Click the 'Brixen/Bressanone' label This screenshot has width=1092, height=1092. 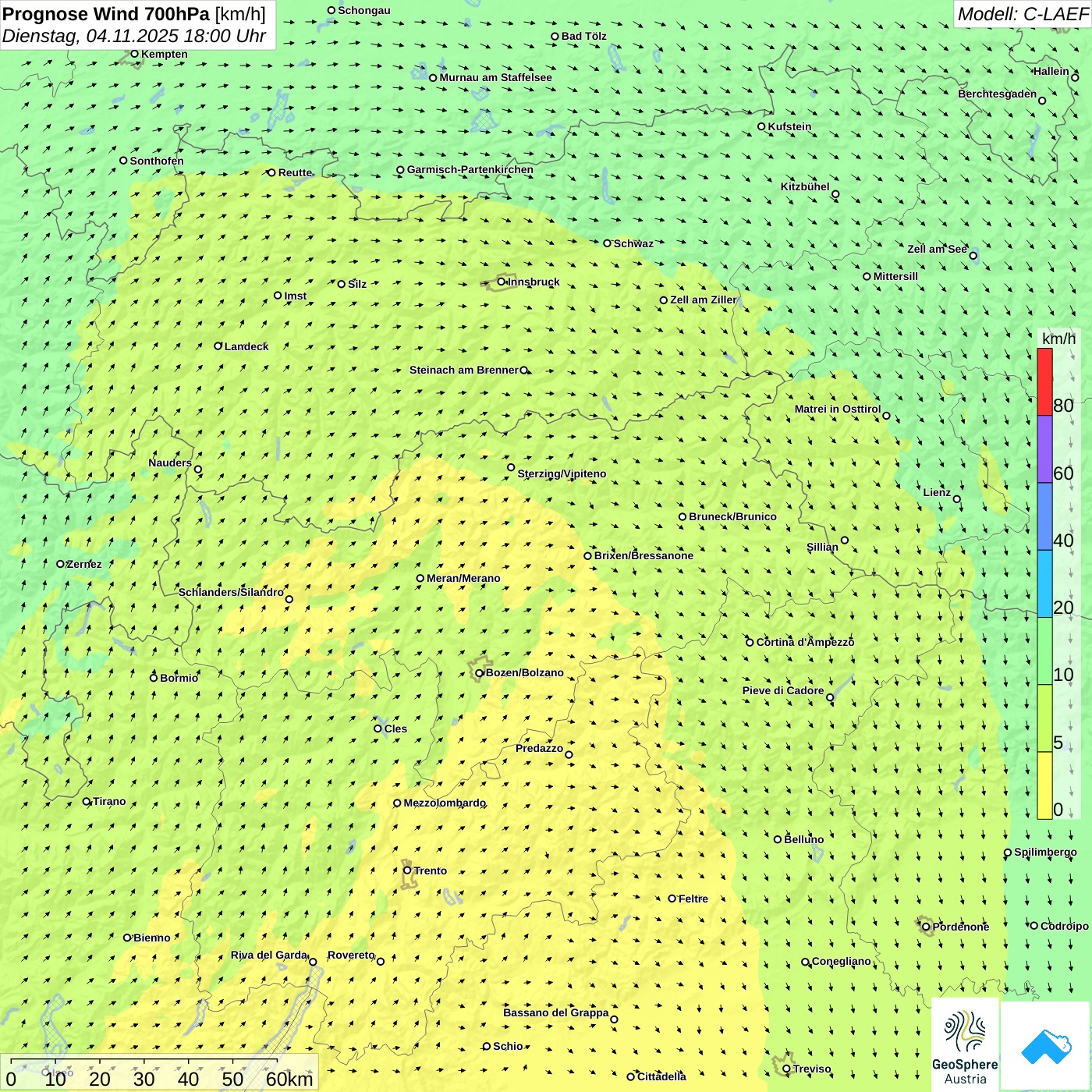tap(643, 555)
